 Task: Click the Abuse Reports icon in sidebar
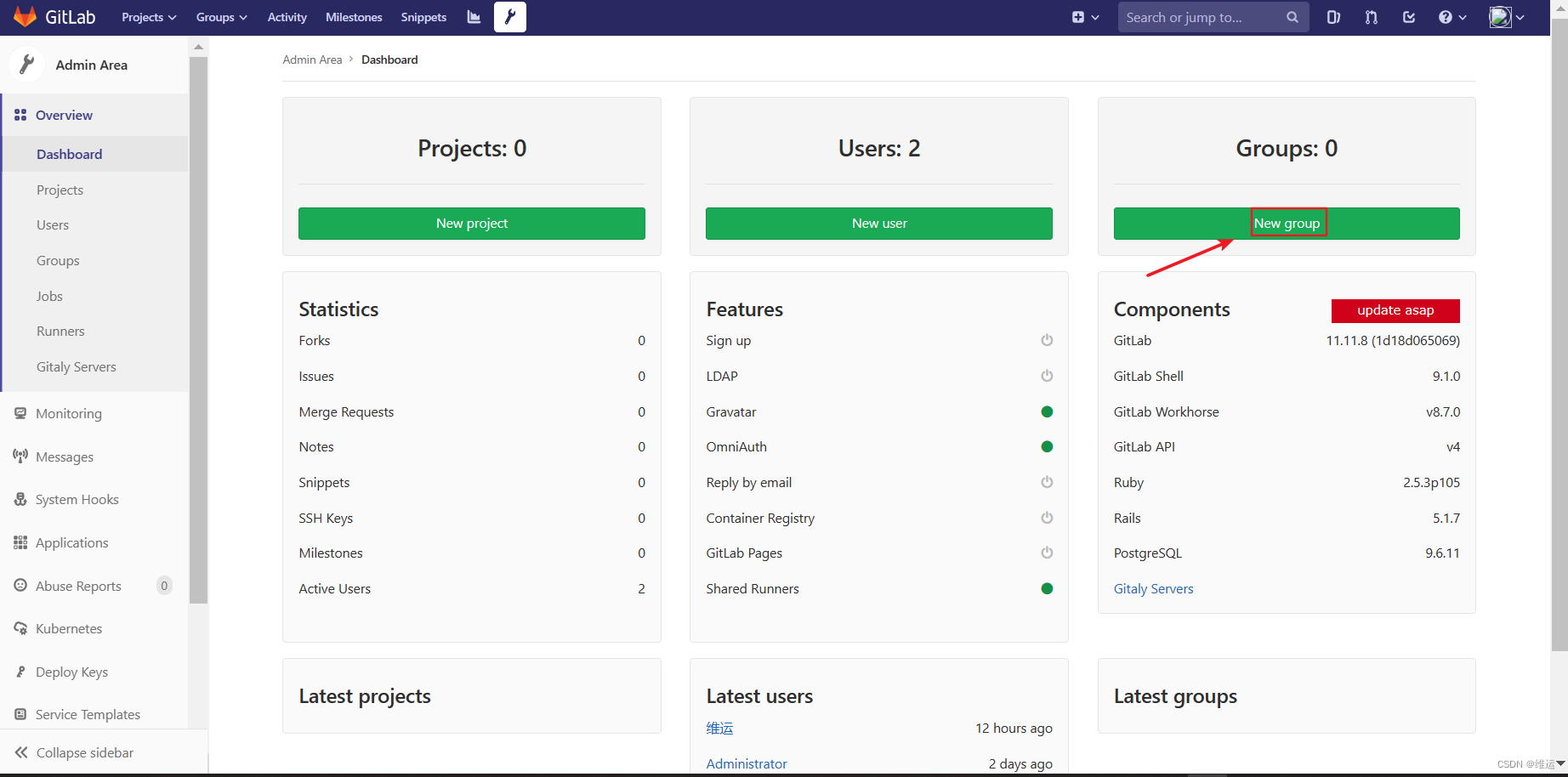point(20,586)
